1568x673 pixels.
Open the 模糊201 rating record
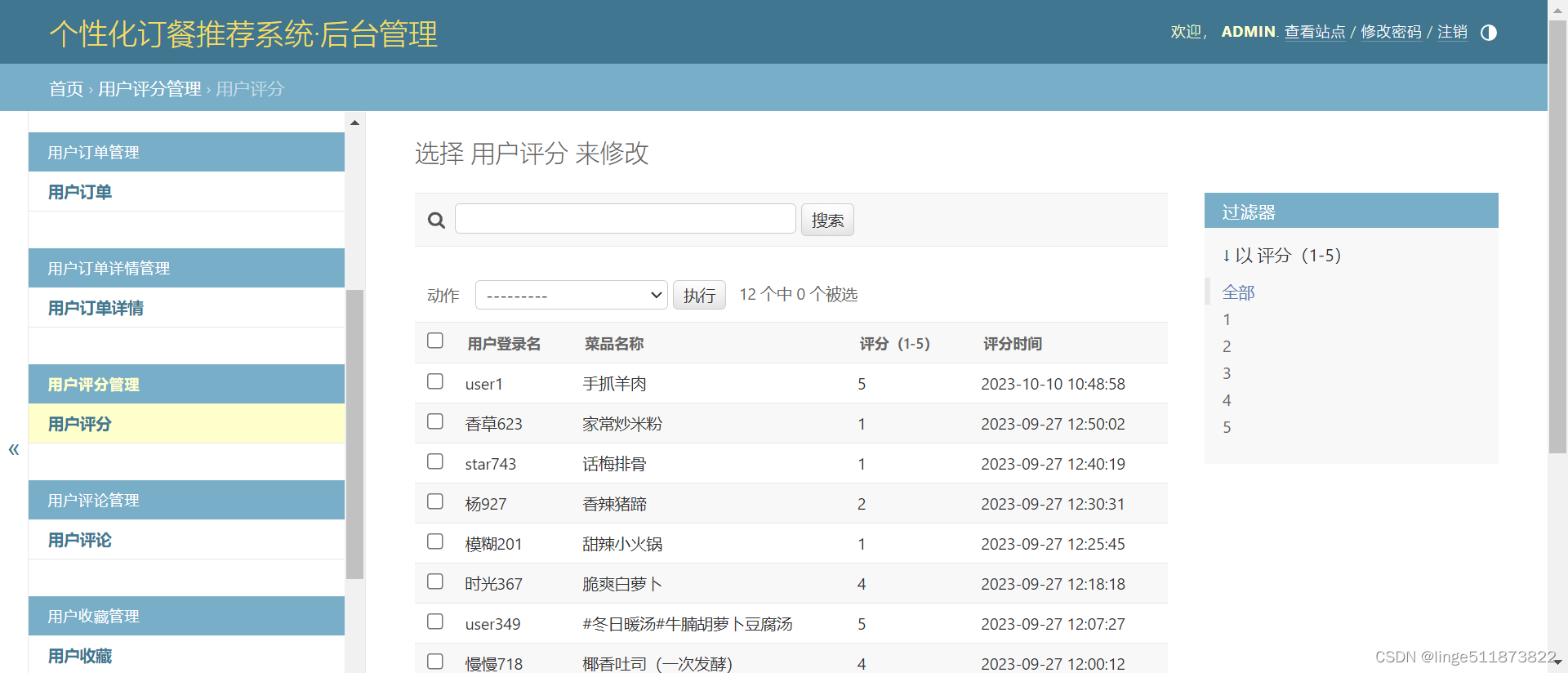(493, 544)
